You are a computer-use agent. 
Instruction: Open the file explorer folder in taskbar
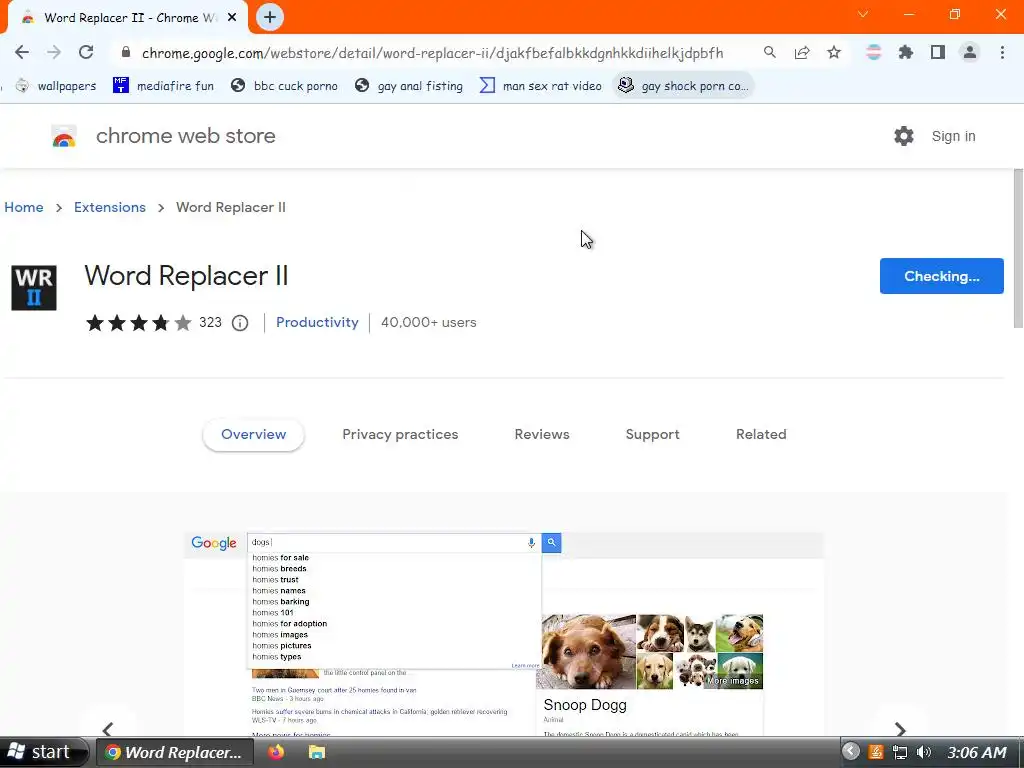pos(317,752)
